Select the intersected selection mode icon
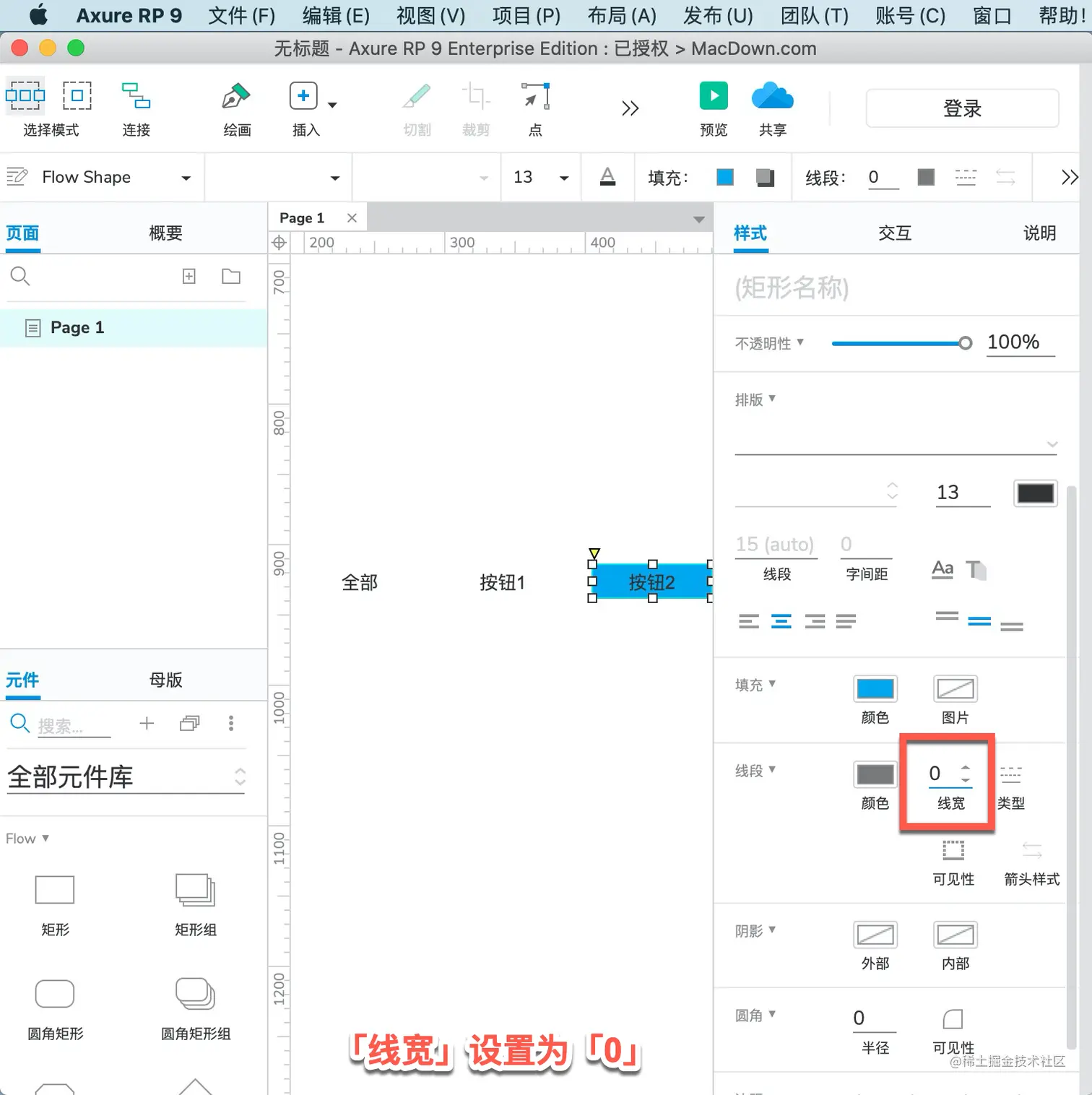Viewport: 1092px width, 1095px height. 25,95
